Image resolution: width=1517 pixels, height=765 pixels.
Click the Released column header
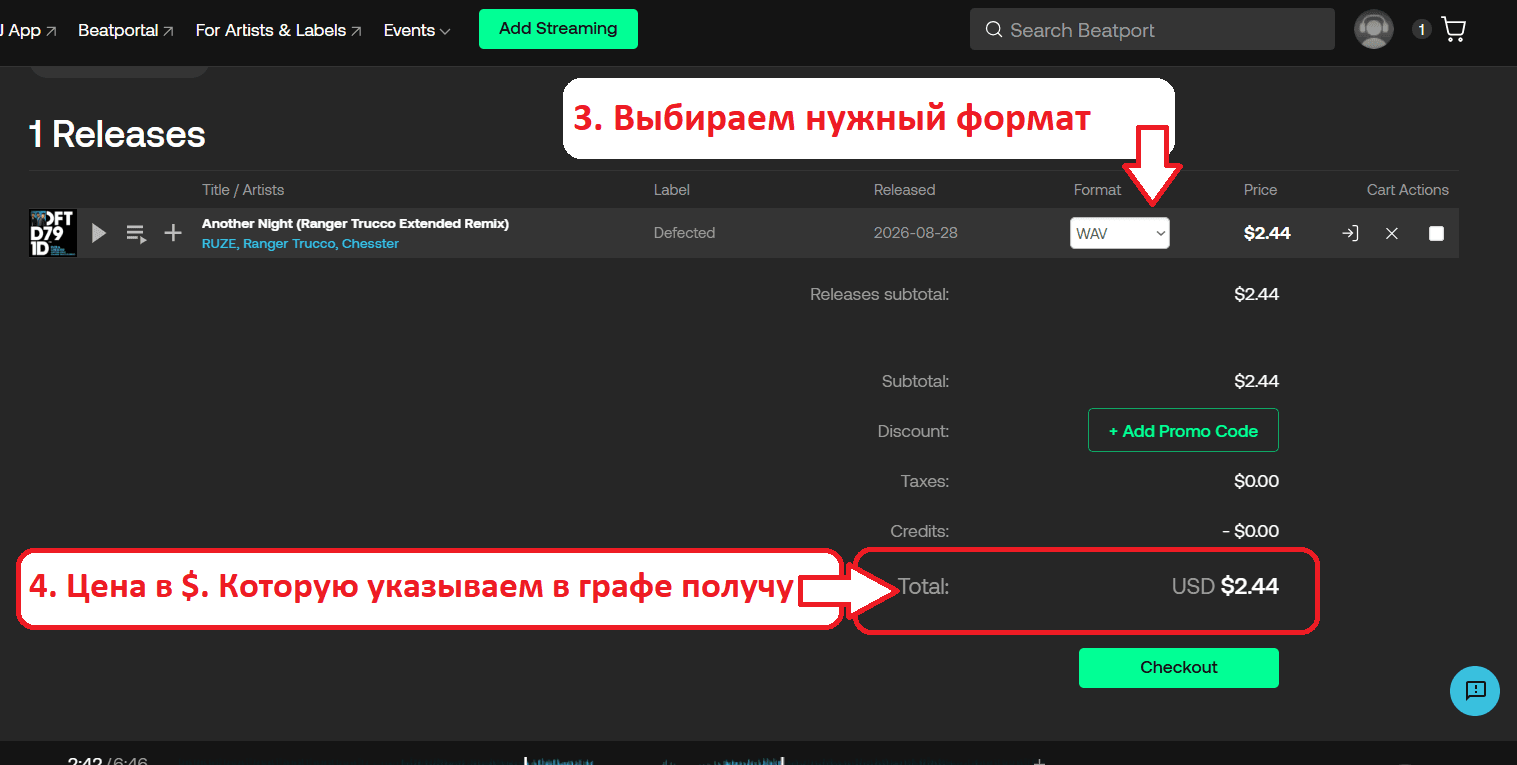(904, 190)
